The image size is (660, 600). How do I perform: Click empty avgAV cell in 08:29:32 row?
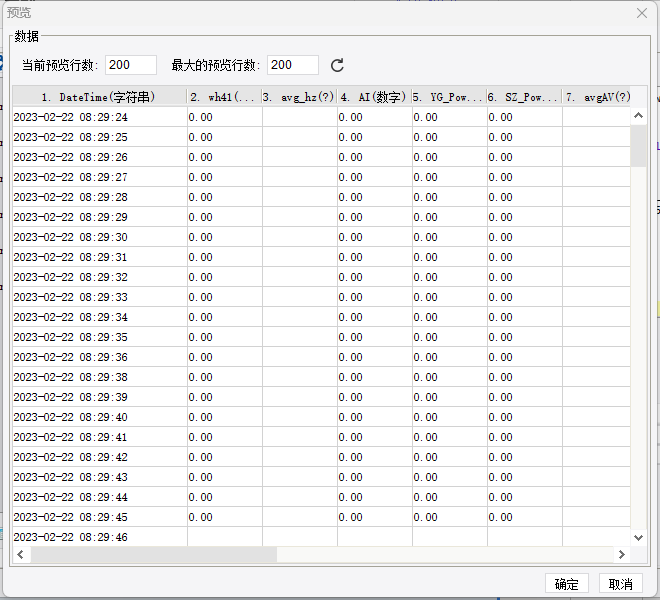pos(596,277)
